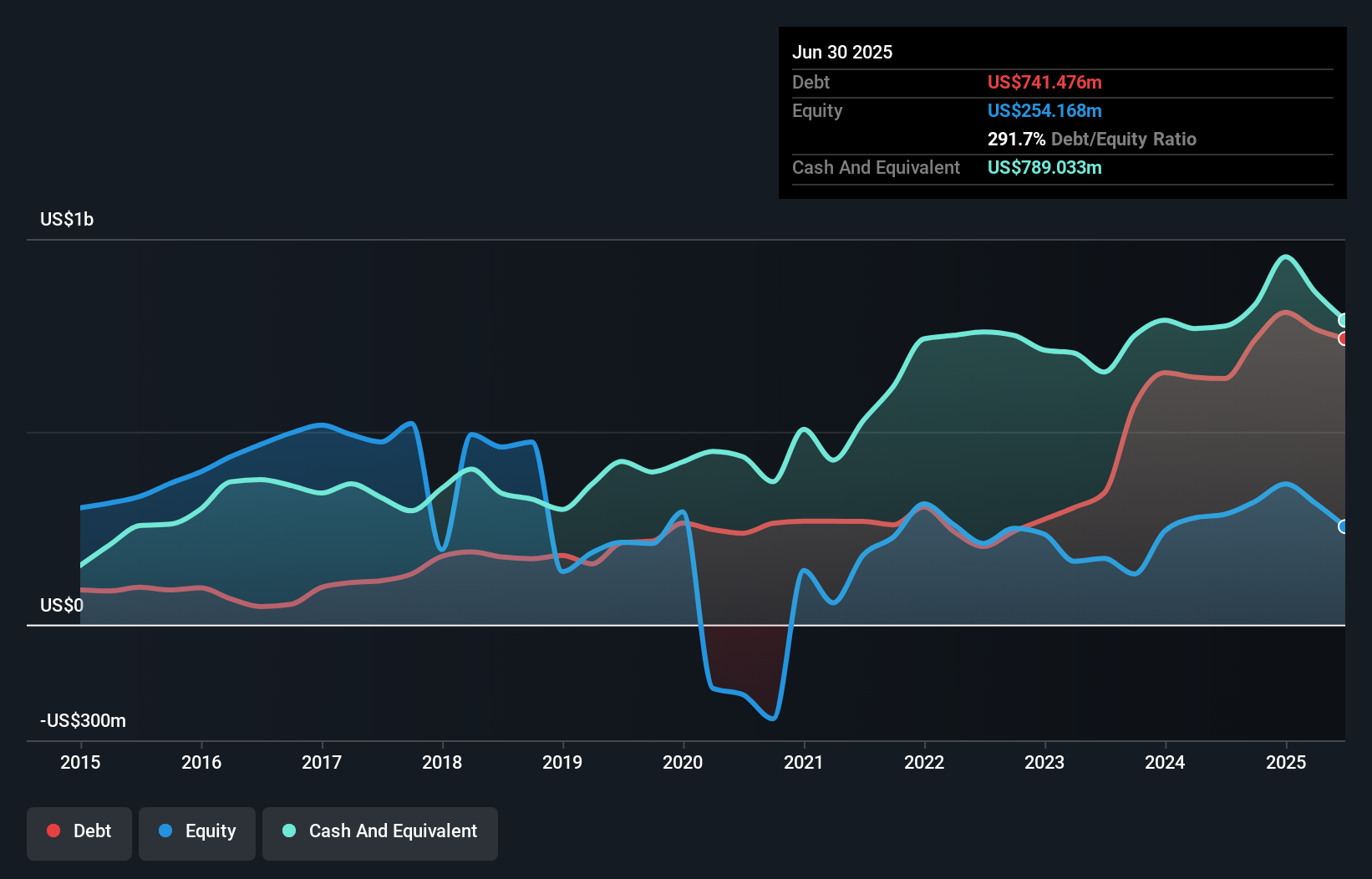1372x879 pixels.
Task: Toggle the Cash And Equivalent legend button
Action: [x=380, y=832]
